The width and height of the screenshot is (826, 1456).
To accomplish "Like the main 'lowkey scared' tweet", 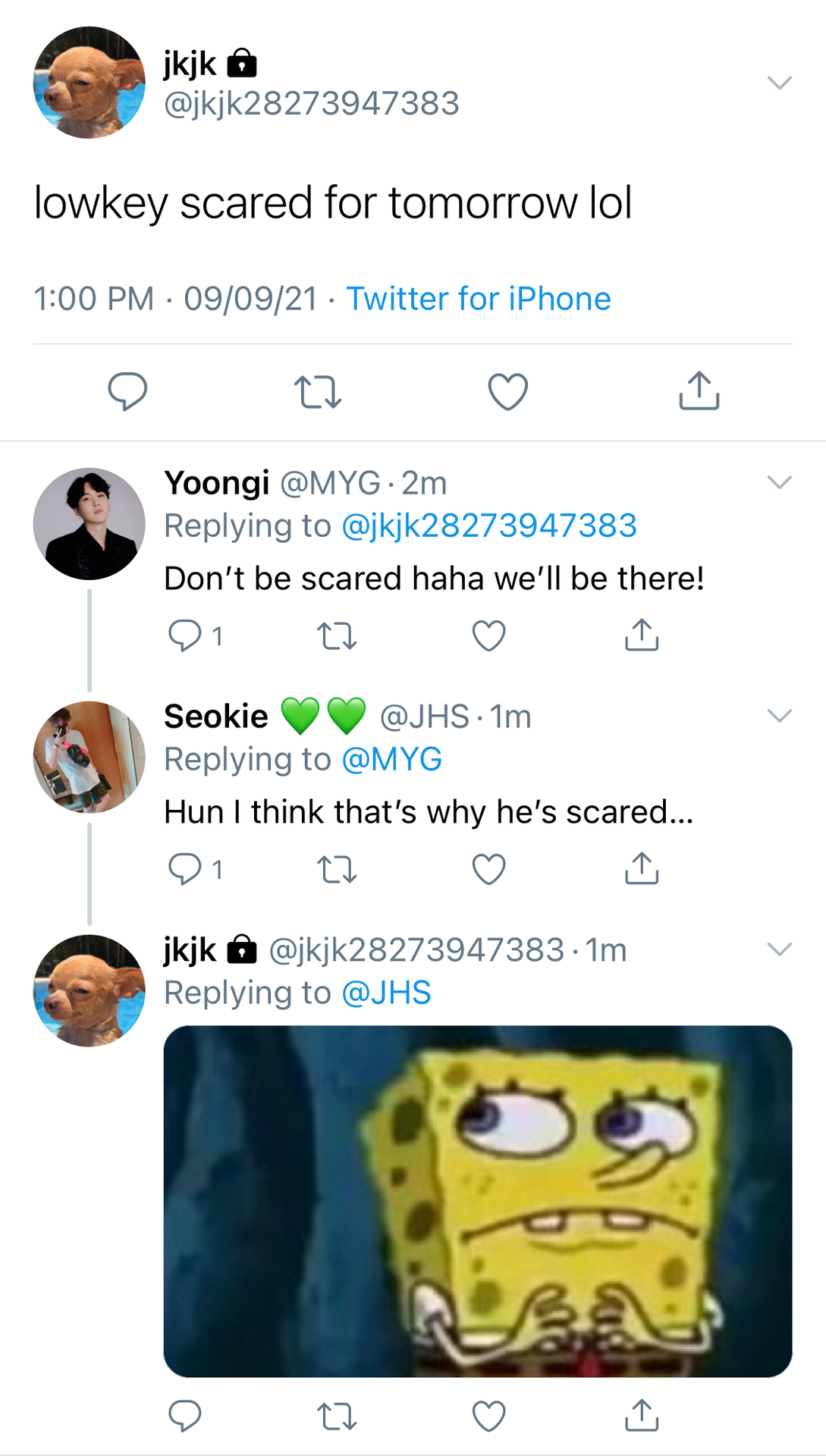I will coord(507,391).
